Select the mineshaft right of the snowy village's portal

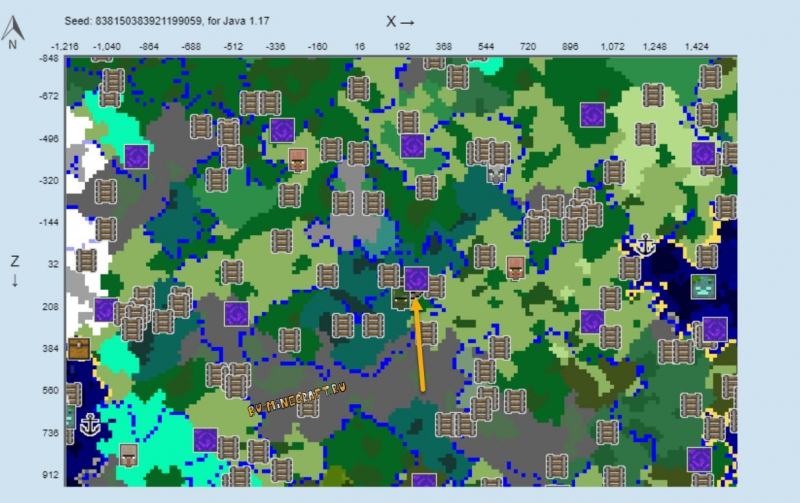coord(228,448)
